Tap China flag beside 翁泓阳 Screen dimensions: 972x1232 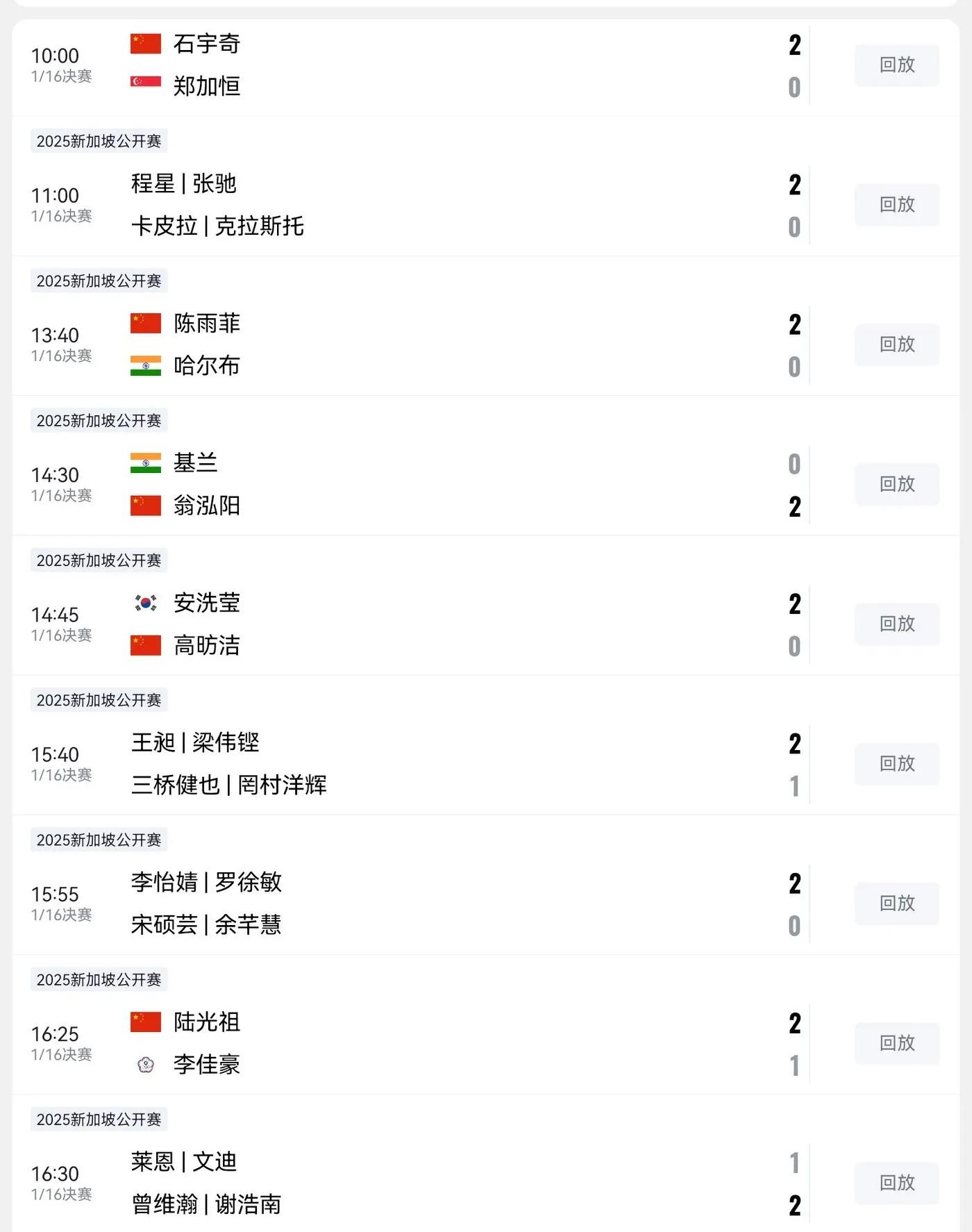(146, 505)
